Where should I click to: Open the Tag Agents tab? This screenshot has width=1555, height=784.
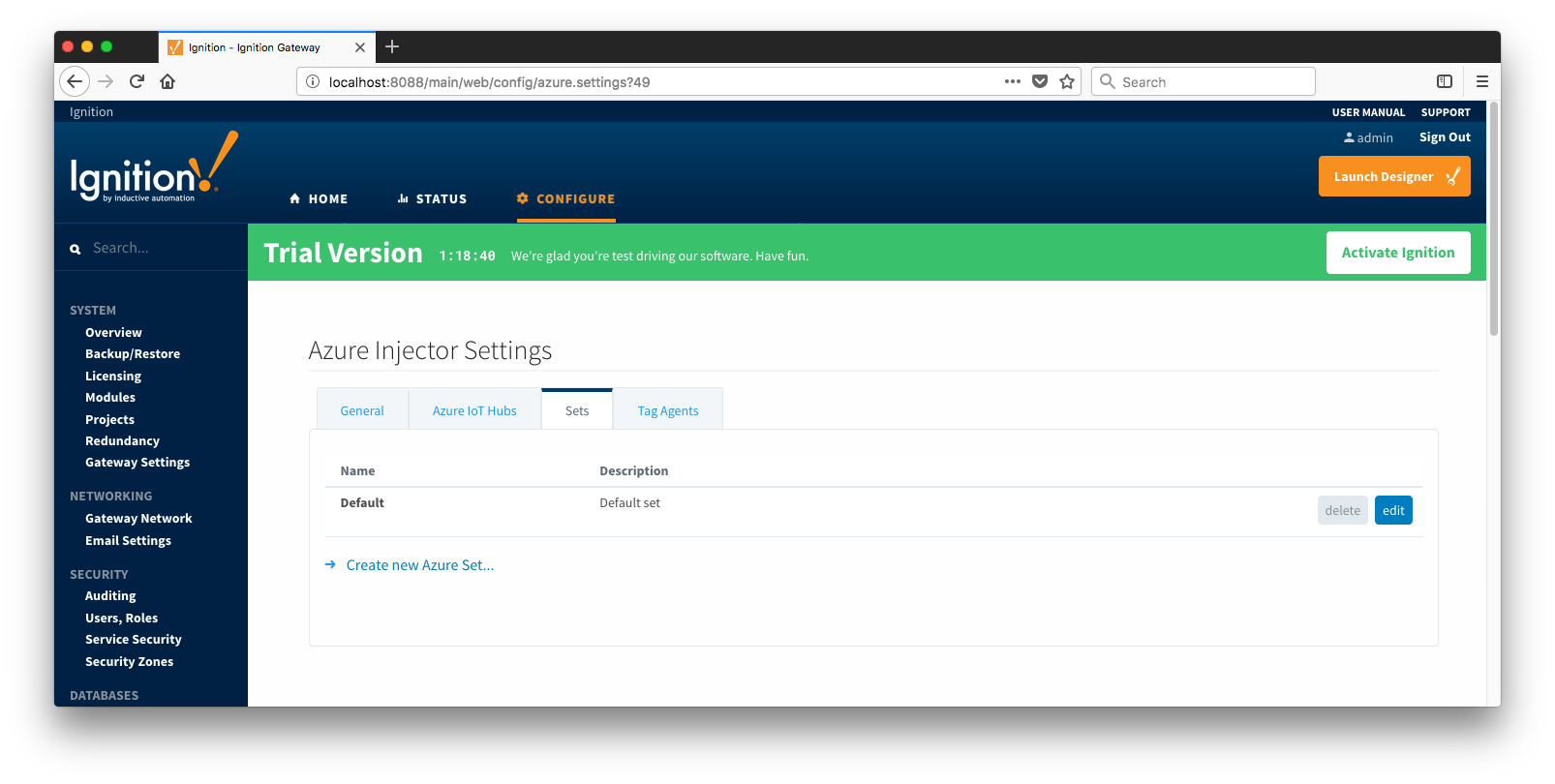667,410
